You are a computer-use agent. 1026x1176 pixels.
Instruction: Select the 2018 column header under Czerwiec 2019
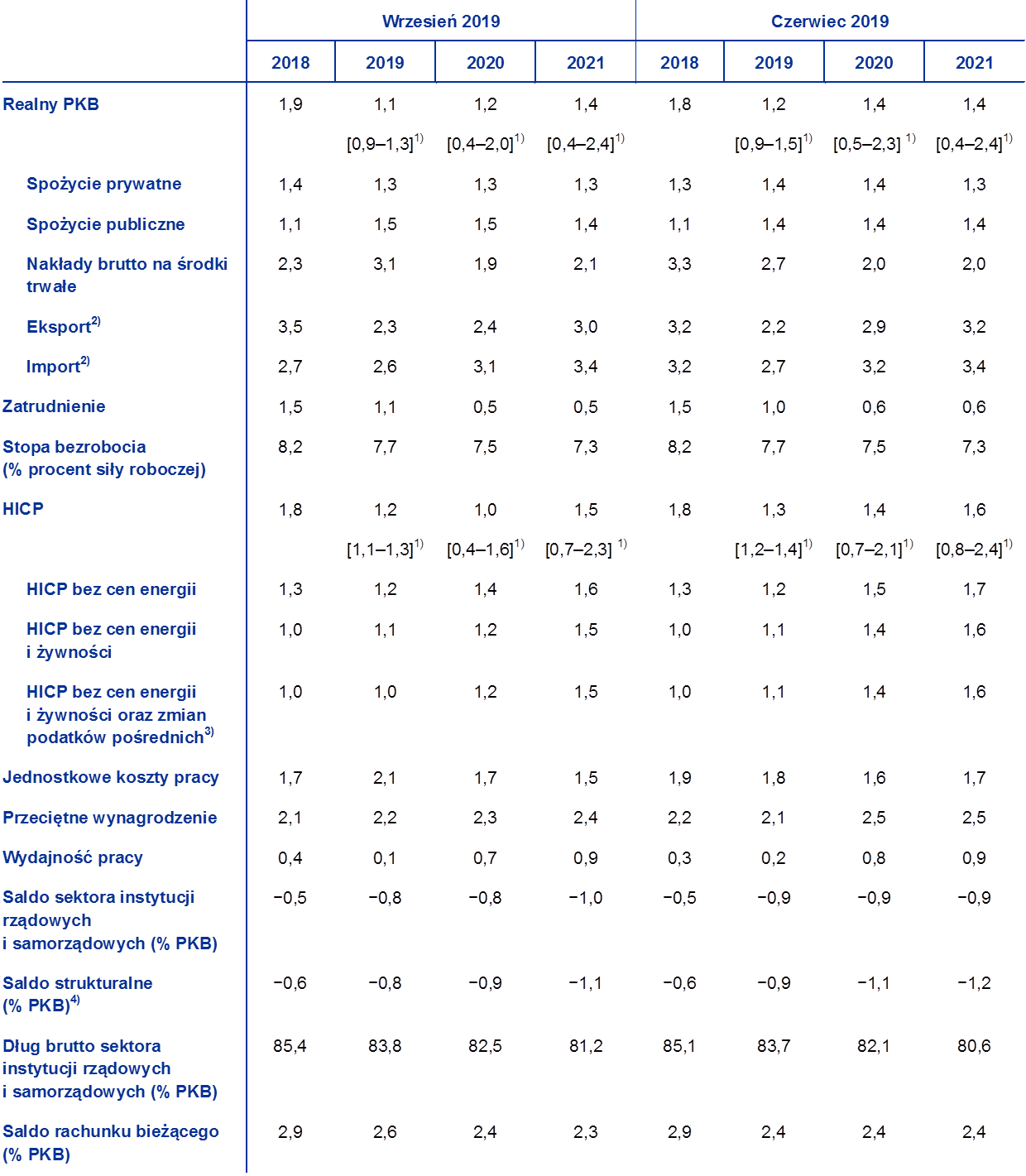678,63
